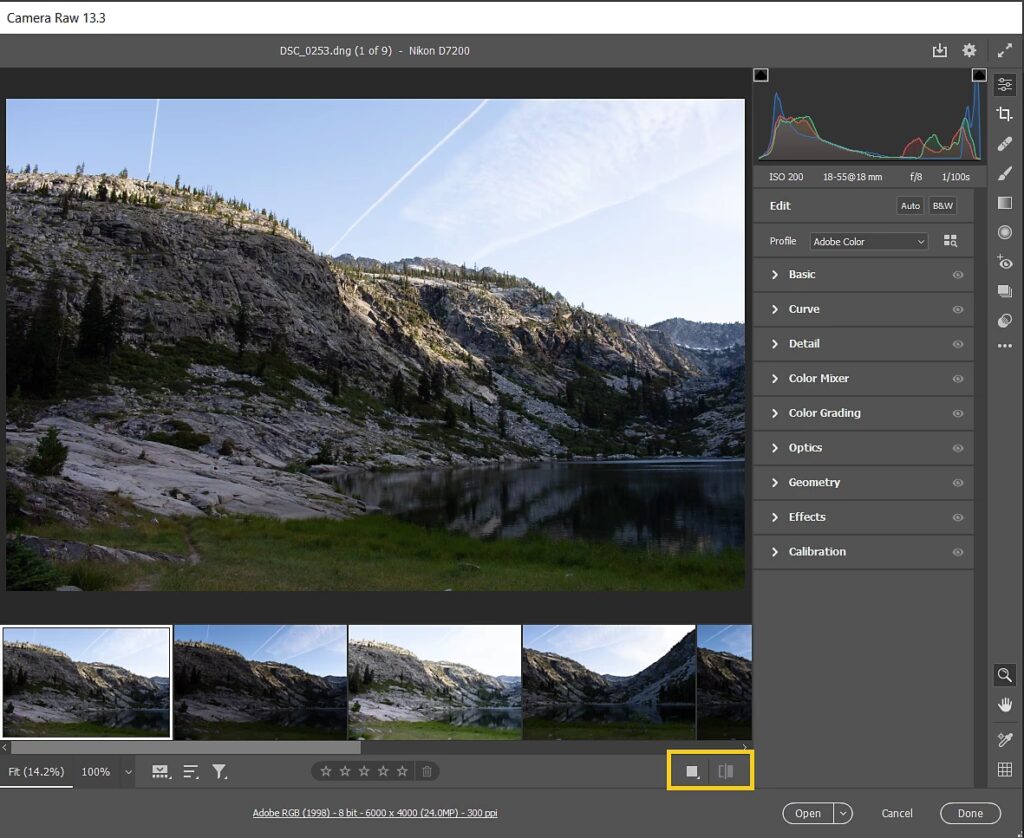Screen dimensions: 1024x838
Task: Open the Adobe RGB workflow options link
Action: tap(375, 813)
